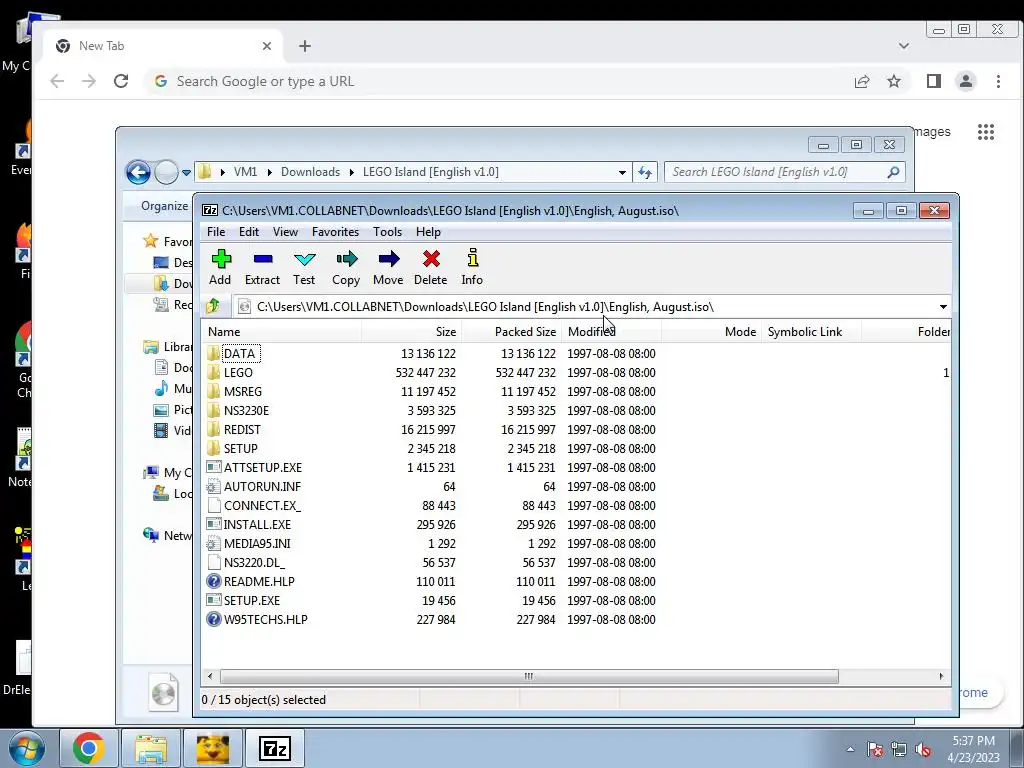Viewport: 1024px width, 768px height.
Task: Click Downloads breadcrumb in Explorer
Action: point(310,172)
